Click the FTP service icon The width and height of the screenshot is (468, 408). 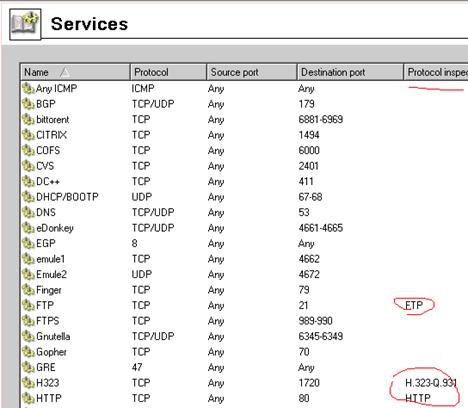pyautogui.click(x=28, y=305)
